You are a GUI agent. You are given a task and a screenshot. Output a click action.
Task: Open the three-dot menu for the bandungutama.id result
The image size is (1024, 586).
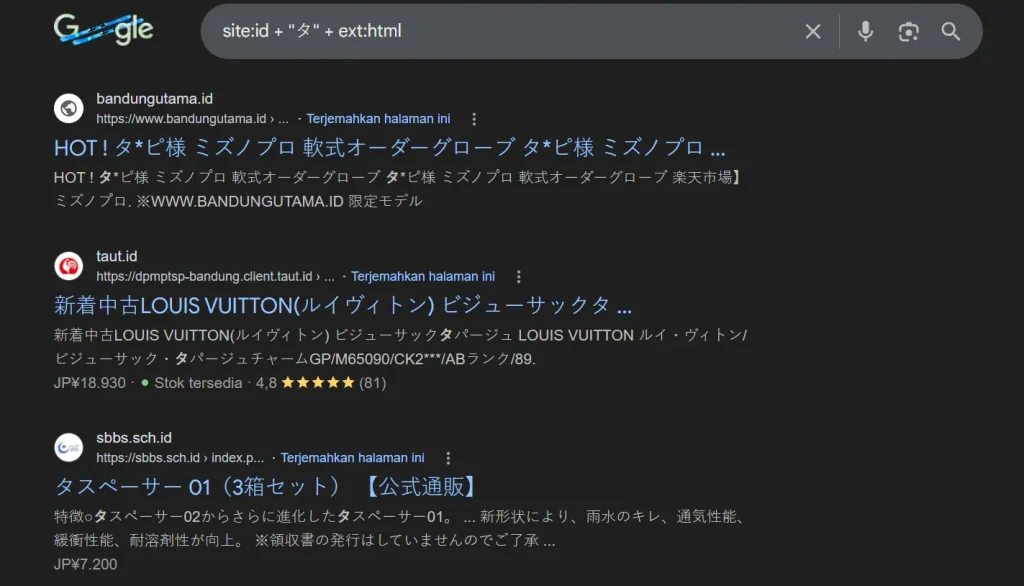pyautogui.click(x=473, y=118)
